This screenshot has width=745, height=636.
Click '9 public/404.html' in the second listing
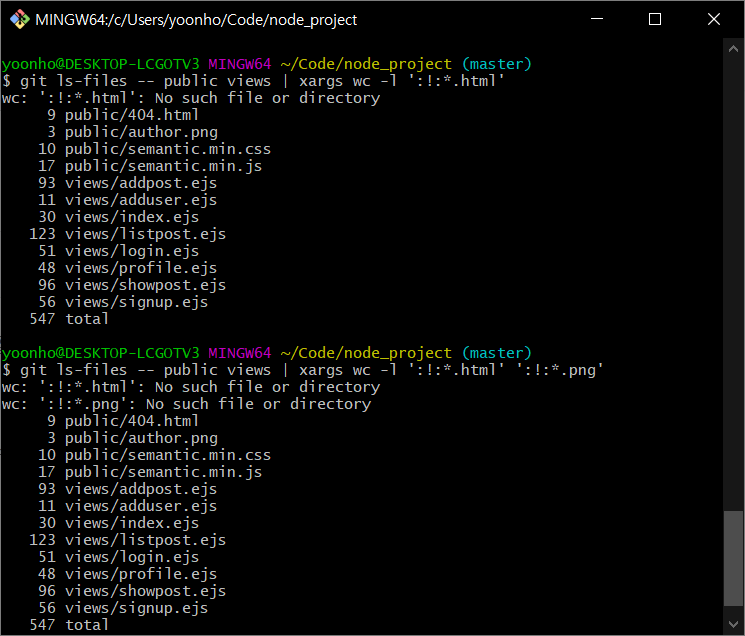[123, 421]
